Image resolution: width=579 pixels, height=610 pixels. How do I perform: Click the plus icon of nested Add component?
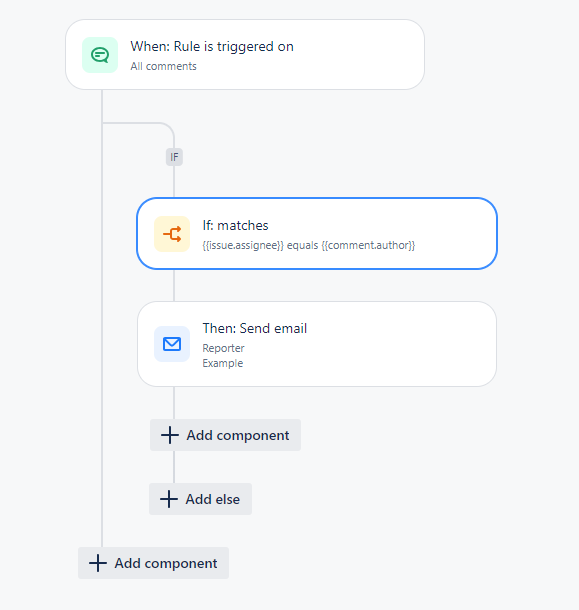170,435
